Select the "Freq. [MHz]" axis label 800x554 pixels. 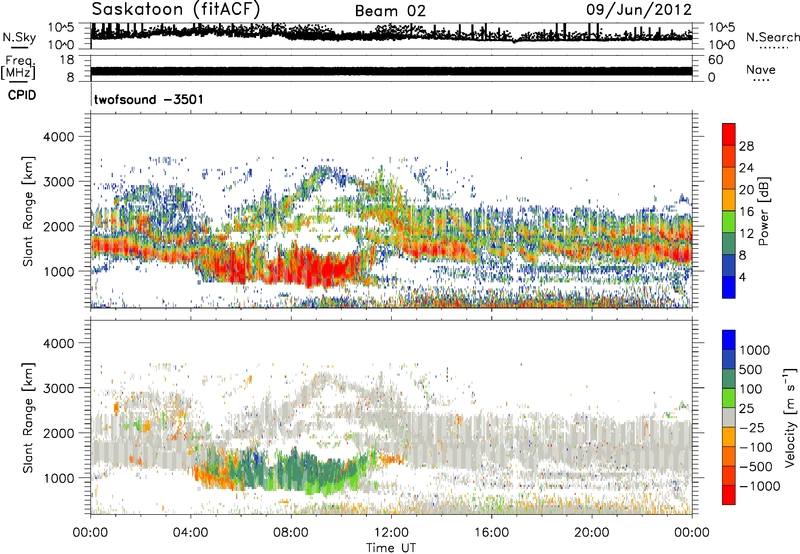pyautogui.click(x=18, y=67)
